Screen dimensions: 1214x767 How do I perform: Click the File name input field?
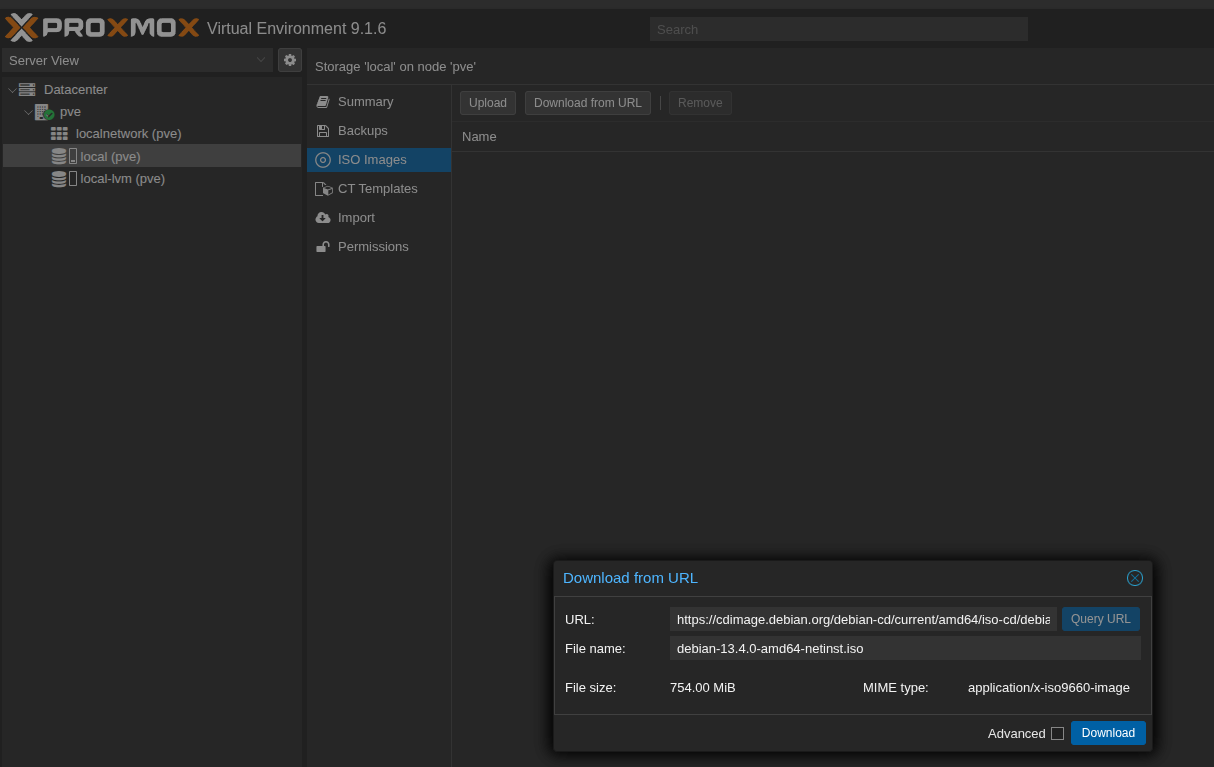[904, 648]
